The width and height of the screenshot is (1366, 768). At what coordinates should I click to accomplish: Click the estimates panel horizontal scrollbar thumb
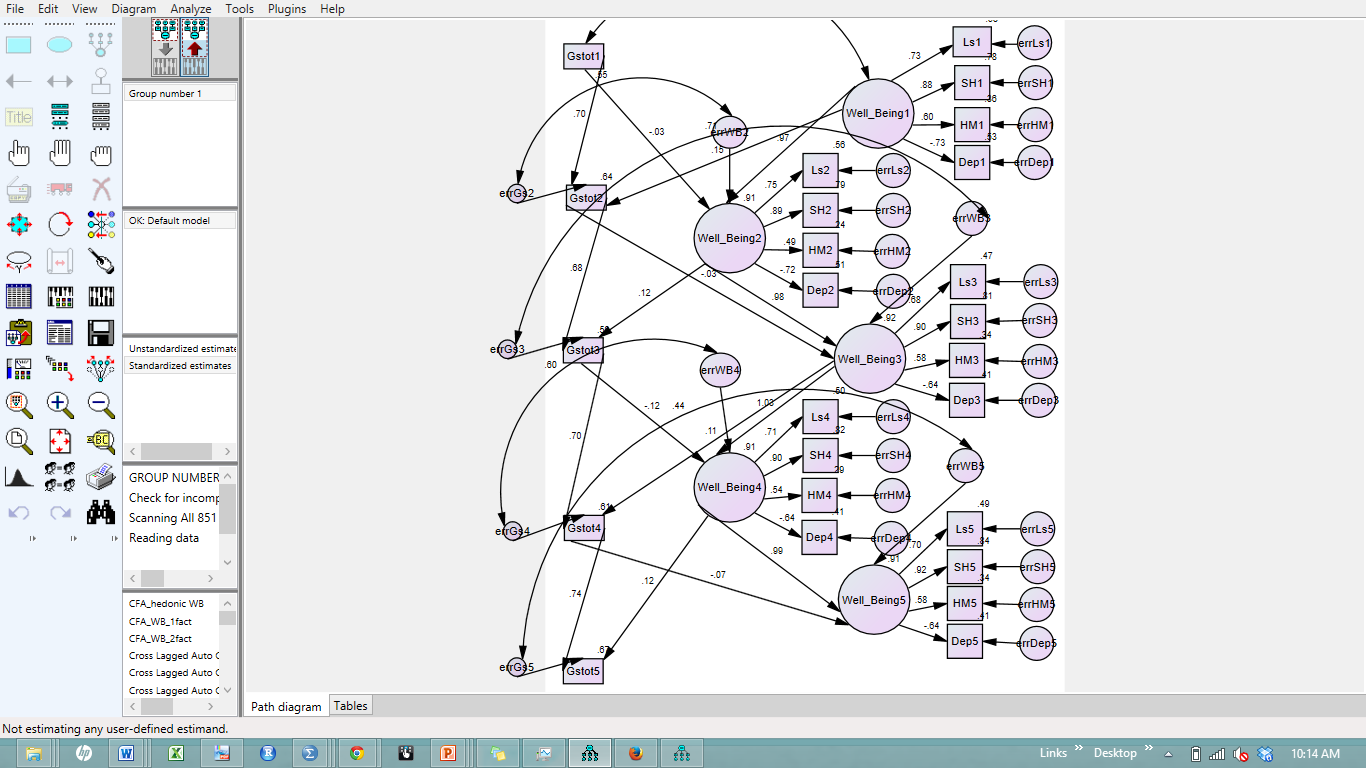[x=176, y=451]
